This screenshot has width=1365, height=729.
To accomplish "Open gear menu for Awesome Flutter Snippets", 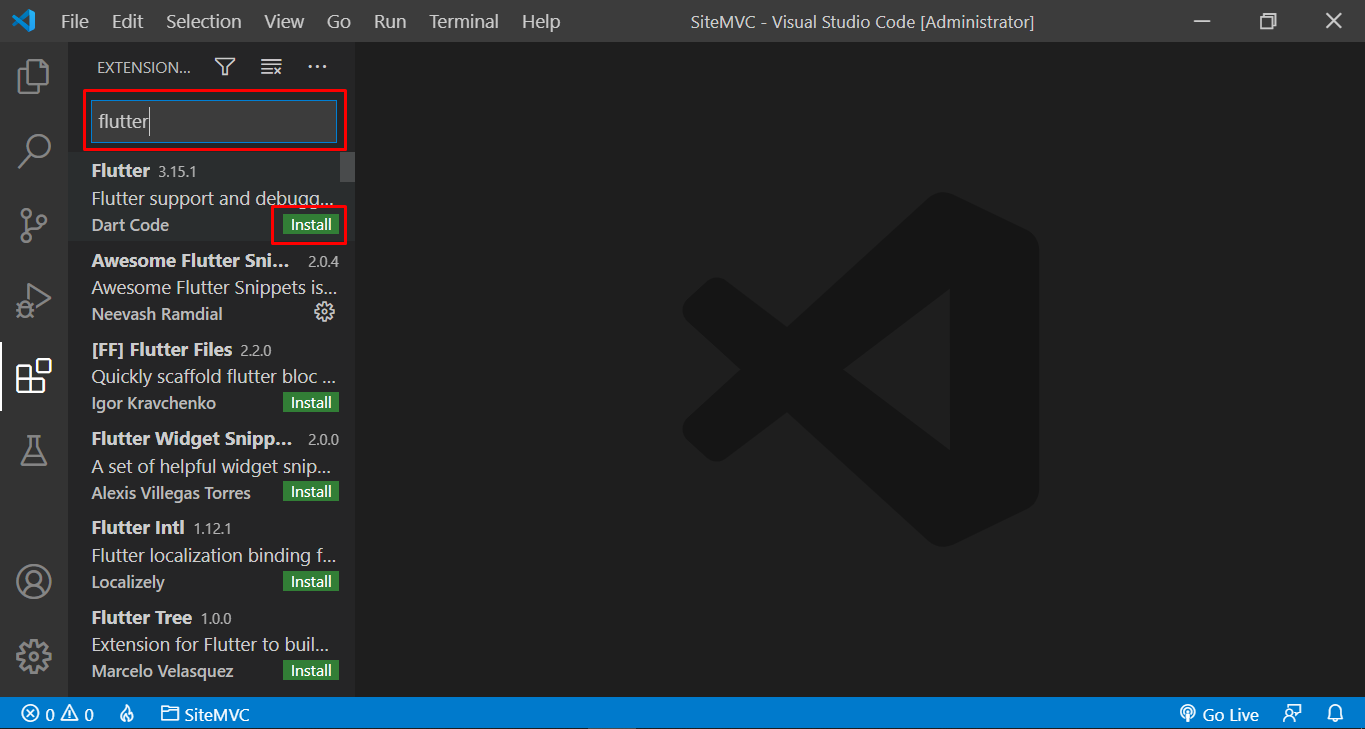I will point(324,312).
